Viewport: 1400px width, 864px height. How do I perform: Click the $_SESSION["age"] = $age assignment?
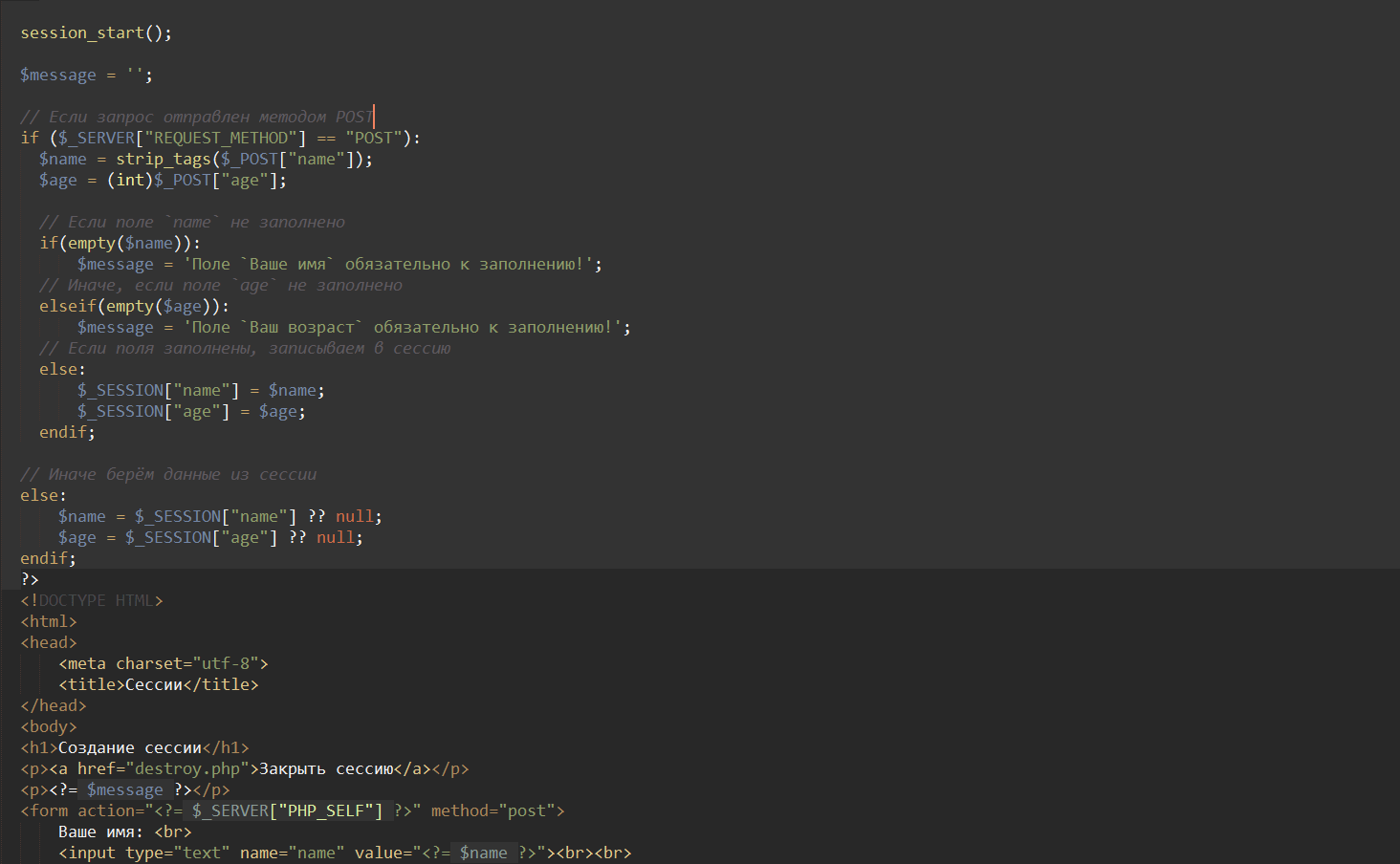(x=191, y=411)
